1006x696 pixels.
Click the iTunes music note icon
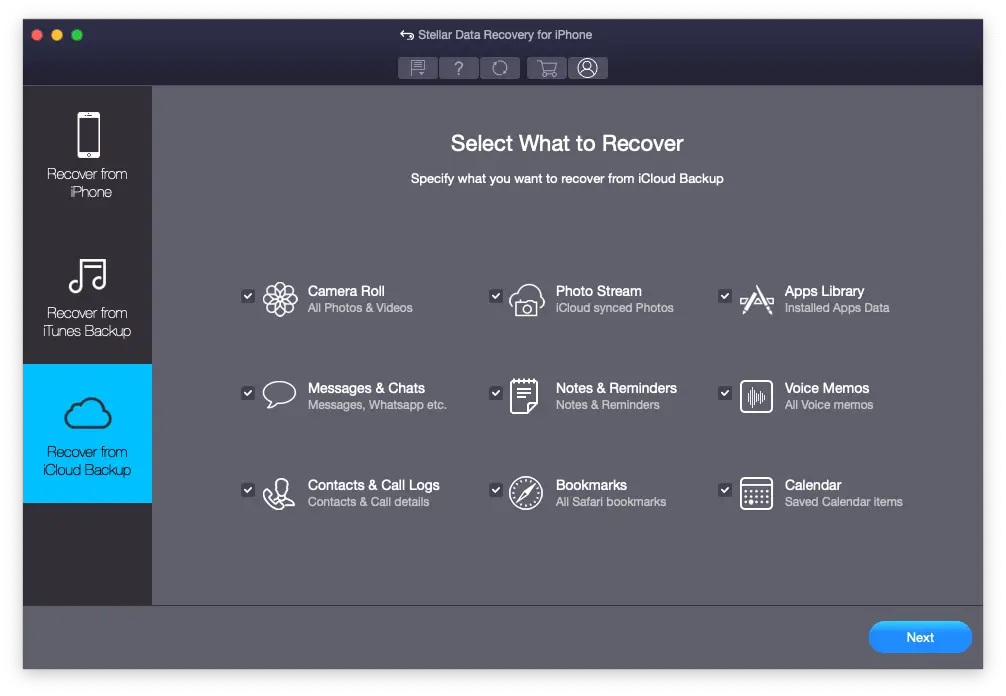coord(88,276)
